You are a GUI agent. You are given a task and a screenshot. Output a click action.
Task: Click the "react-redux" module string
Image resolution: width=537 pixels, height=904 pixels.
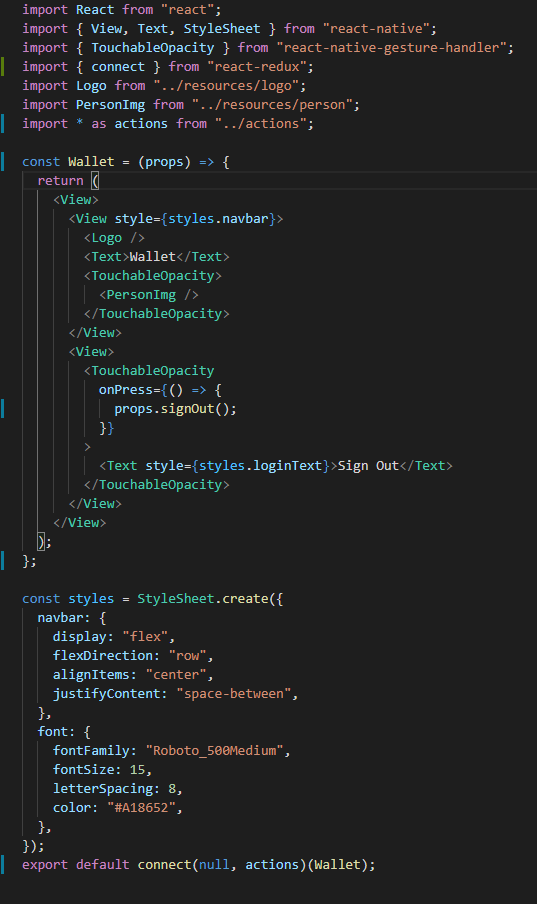(x=257, y=67)
